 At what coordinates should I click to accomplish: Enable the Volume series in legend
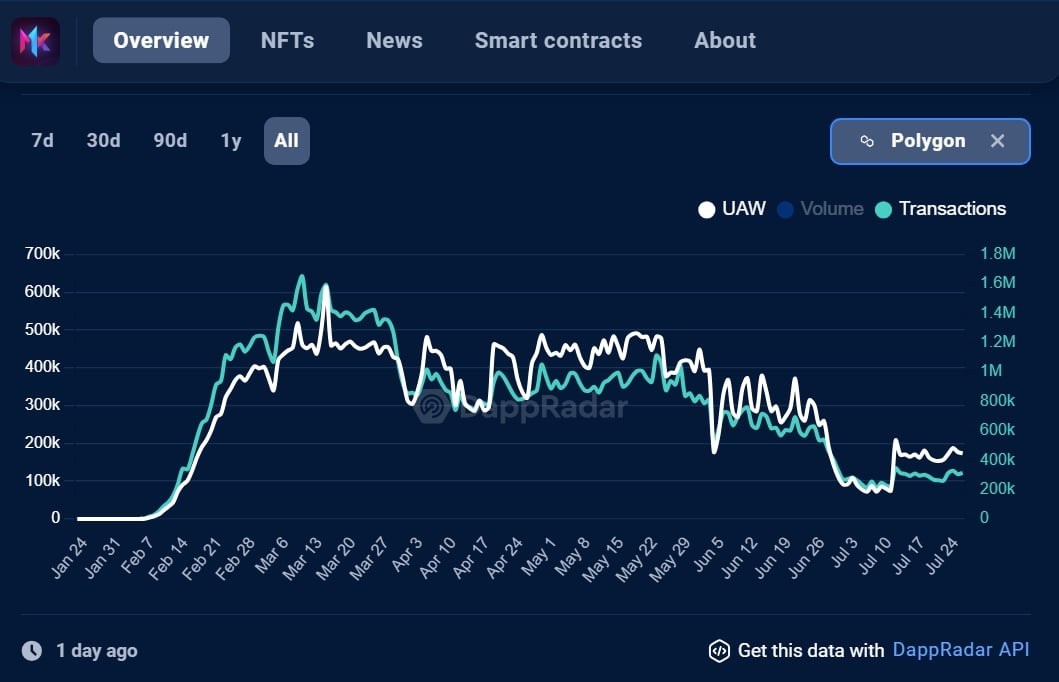[820, 209]
